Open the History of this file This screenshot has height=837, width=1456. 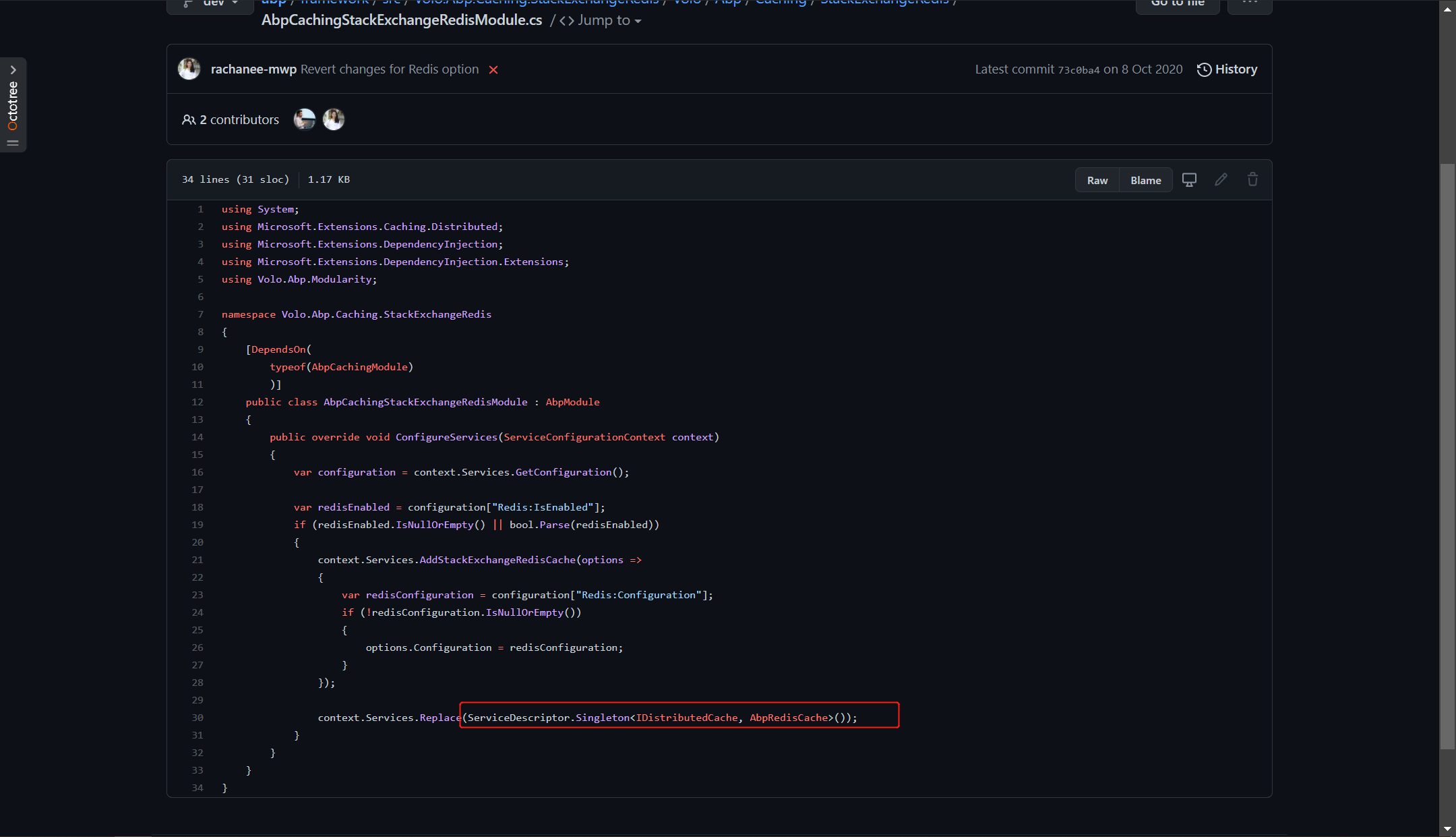pos(1227,69)
